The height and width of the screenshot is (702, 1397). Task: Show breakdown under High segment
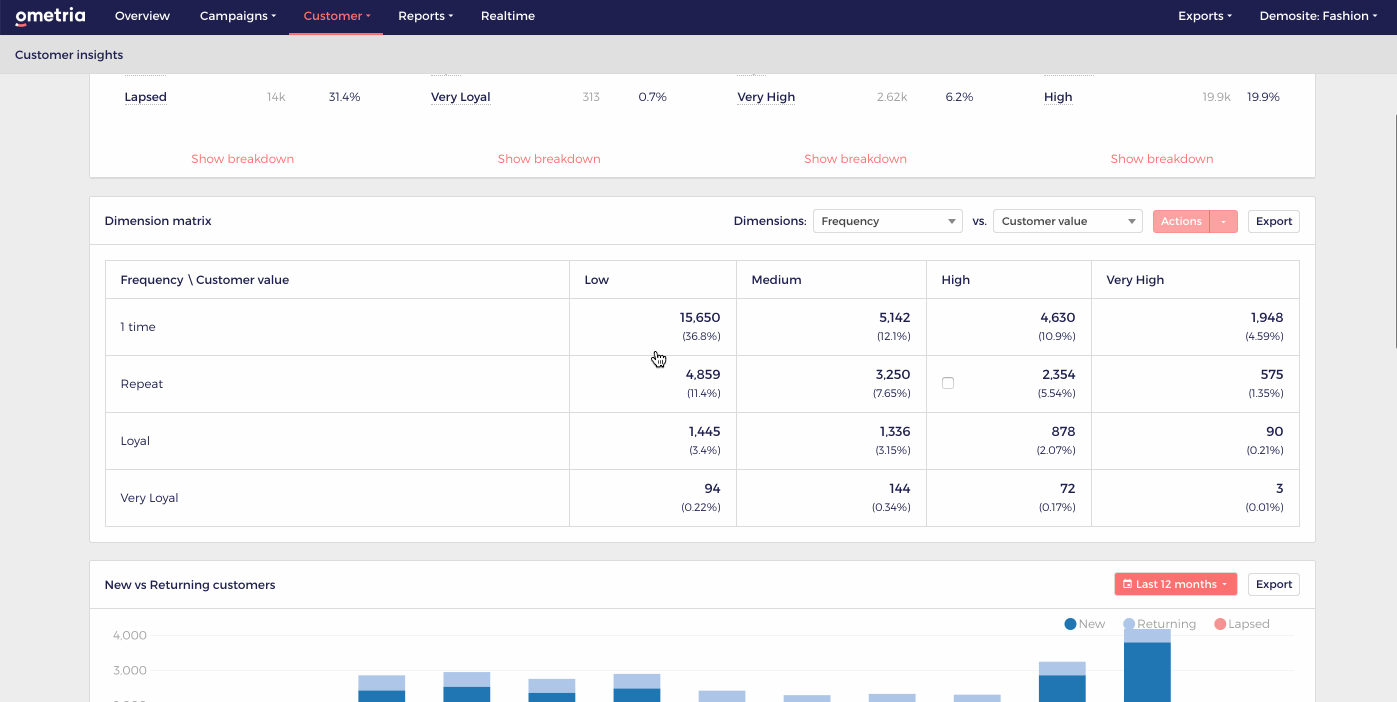pos(1162,159)
